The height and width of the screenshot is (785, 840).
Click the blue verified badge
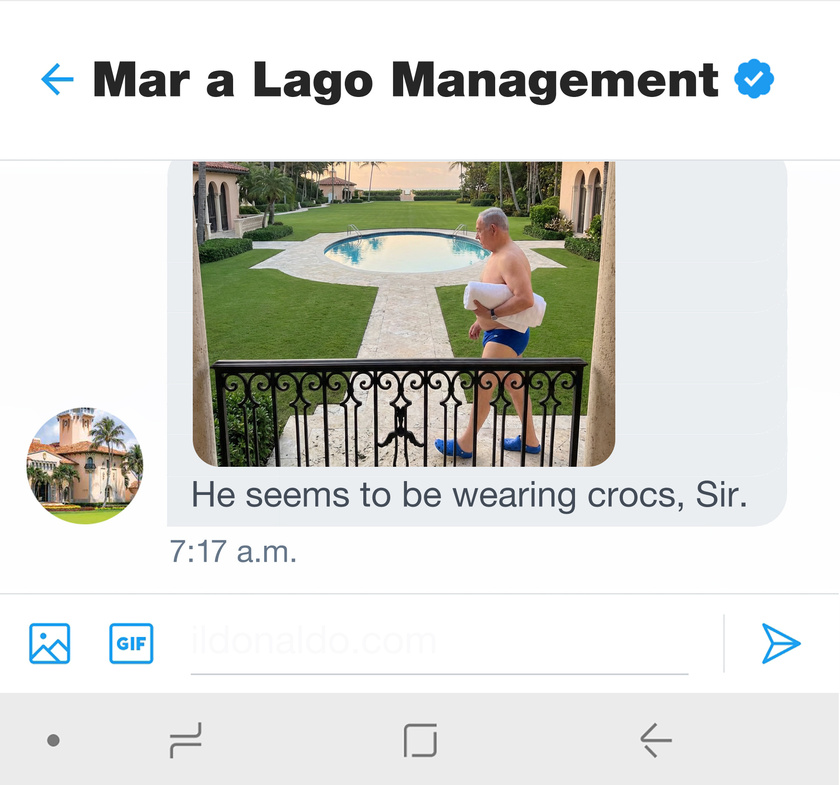pyautogui.click(x=754, y=79)
